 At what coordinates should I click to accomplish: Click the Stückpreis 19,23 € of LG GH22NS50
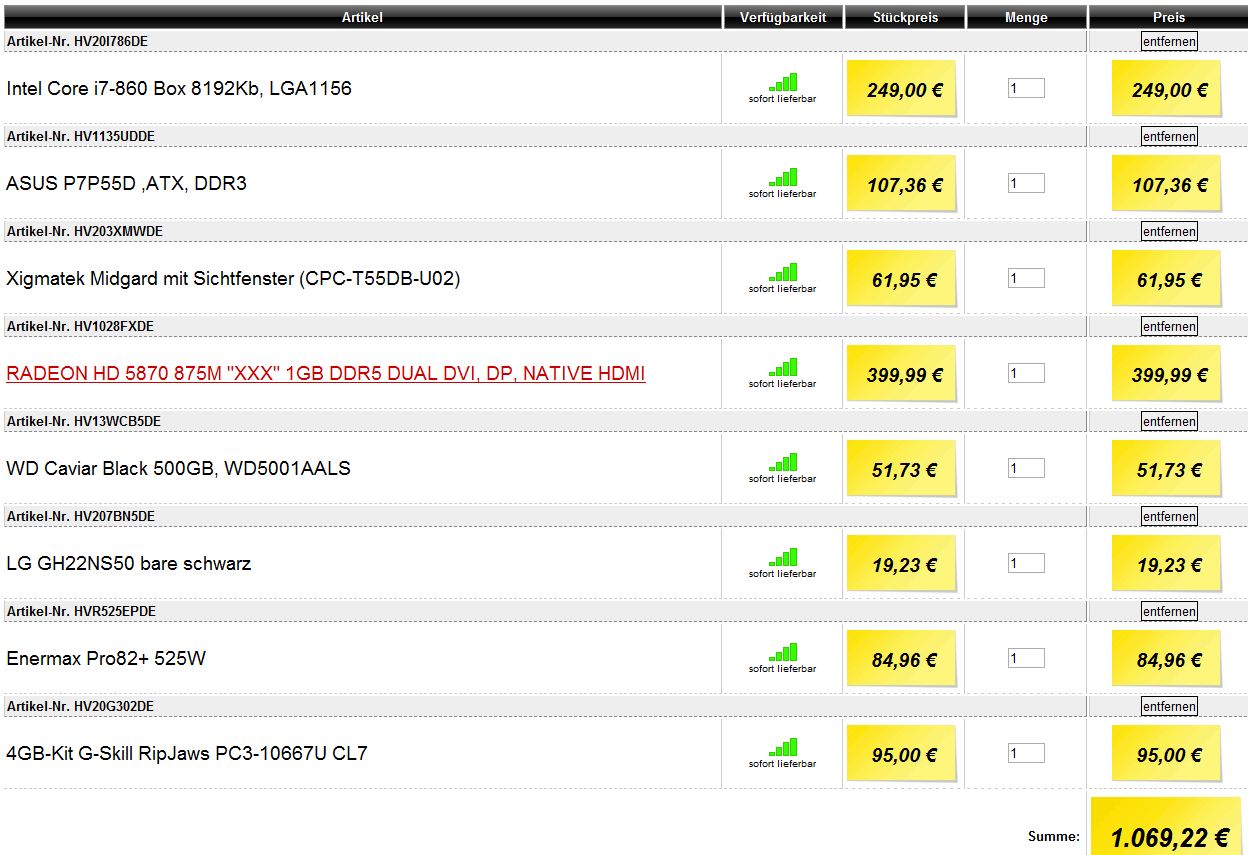[x=904, y=565]
